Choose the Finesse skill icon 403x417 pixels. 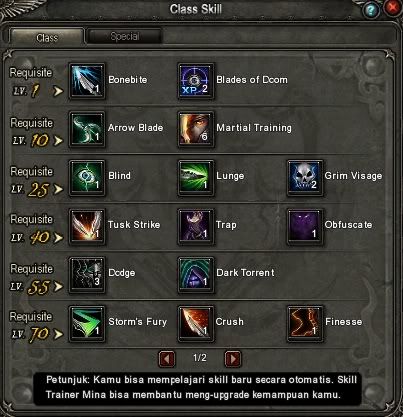305,323
